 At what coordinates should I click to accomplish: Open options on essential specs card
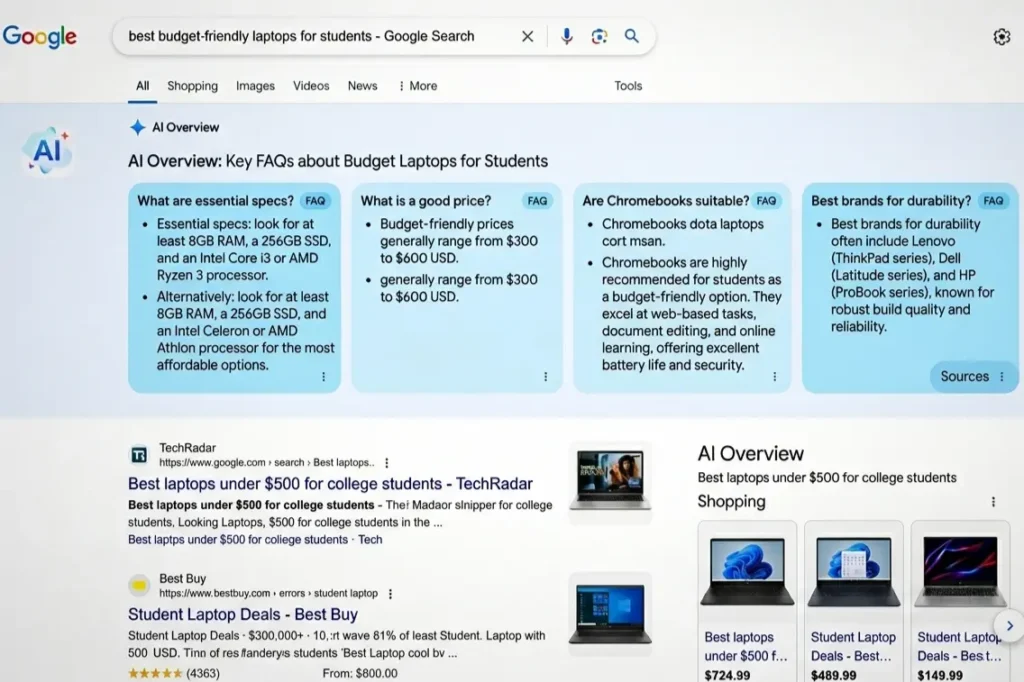323,377
